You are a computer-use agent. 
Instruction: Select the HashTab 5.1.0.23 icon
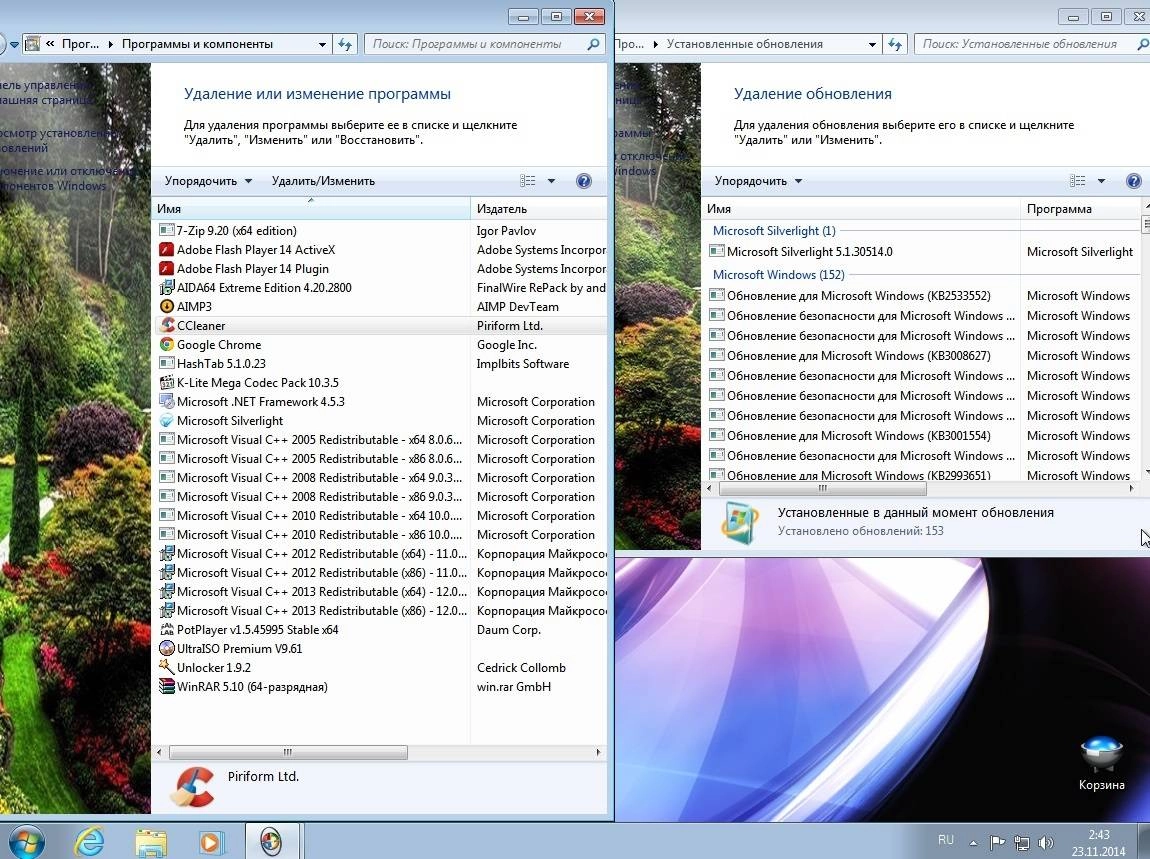(x=166, y=364)
